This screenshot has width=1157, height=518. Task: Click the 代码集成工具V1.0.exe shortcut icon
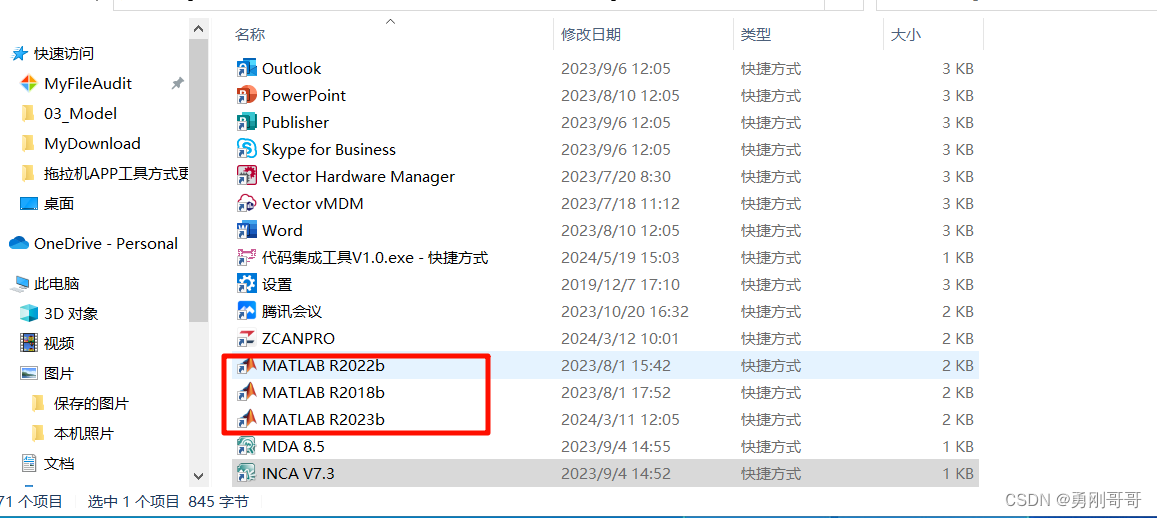coord(246,258)
